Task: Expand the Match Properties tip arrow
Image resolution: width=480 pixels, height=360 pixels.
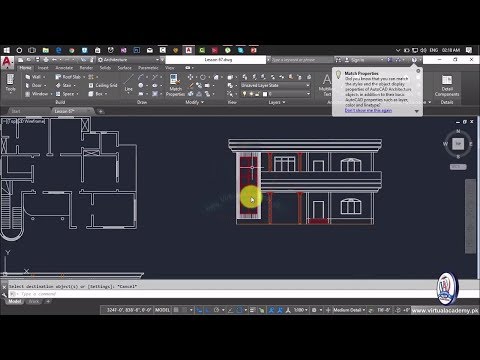Action: pyautogui.click(x=417, y=111)
